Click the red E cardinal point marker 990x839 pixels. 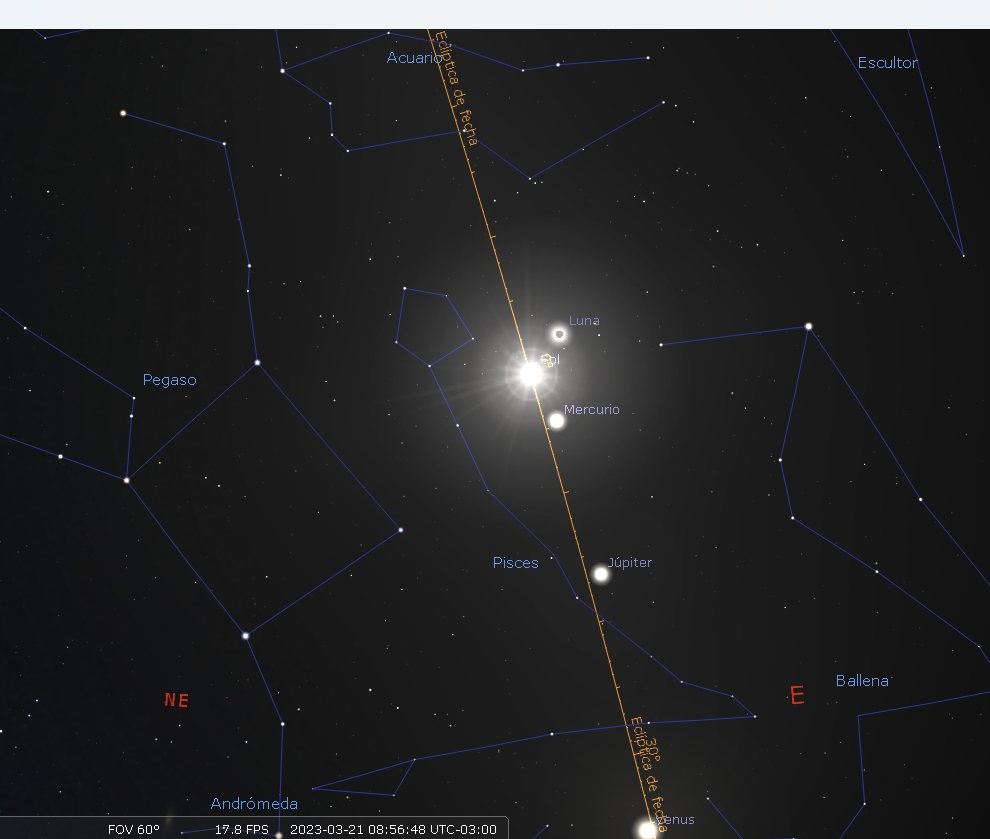pyautogui.click(x=797, y=696)
